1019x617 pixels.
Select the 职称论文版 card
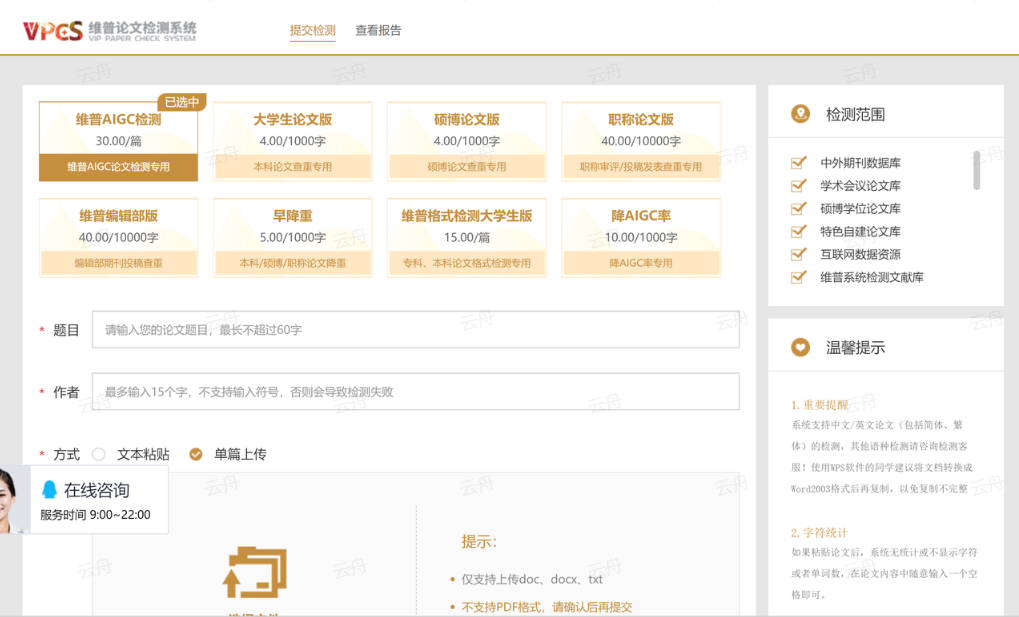(x=641, y=141)
